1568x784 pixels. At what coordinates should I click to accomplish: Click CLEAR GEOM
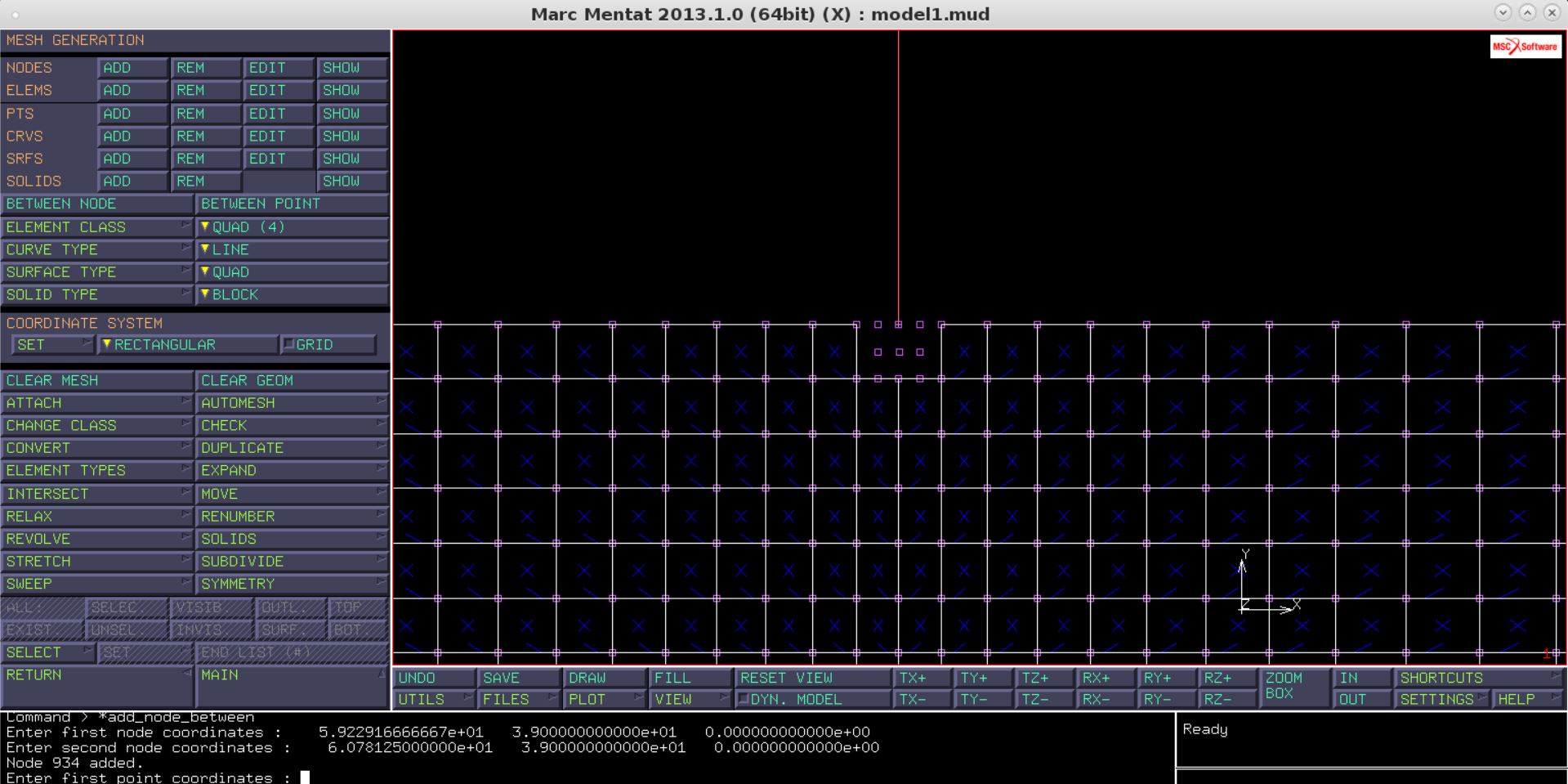pyautogui.click(x=292, y=381)
